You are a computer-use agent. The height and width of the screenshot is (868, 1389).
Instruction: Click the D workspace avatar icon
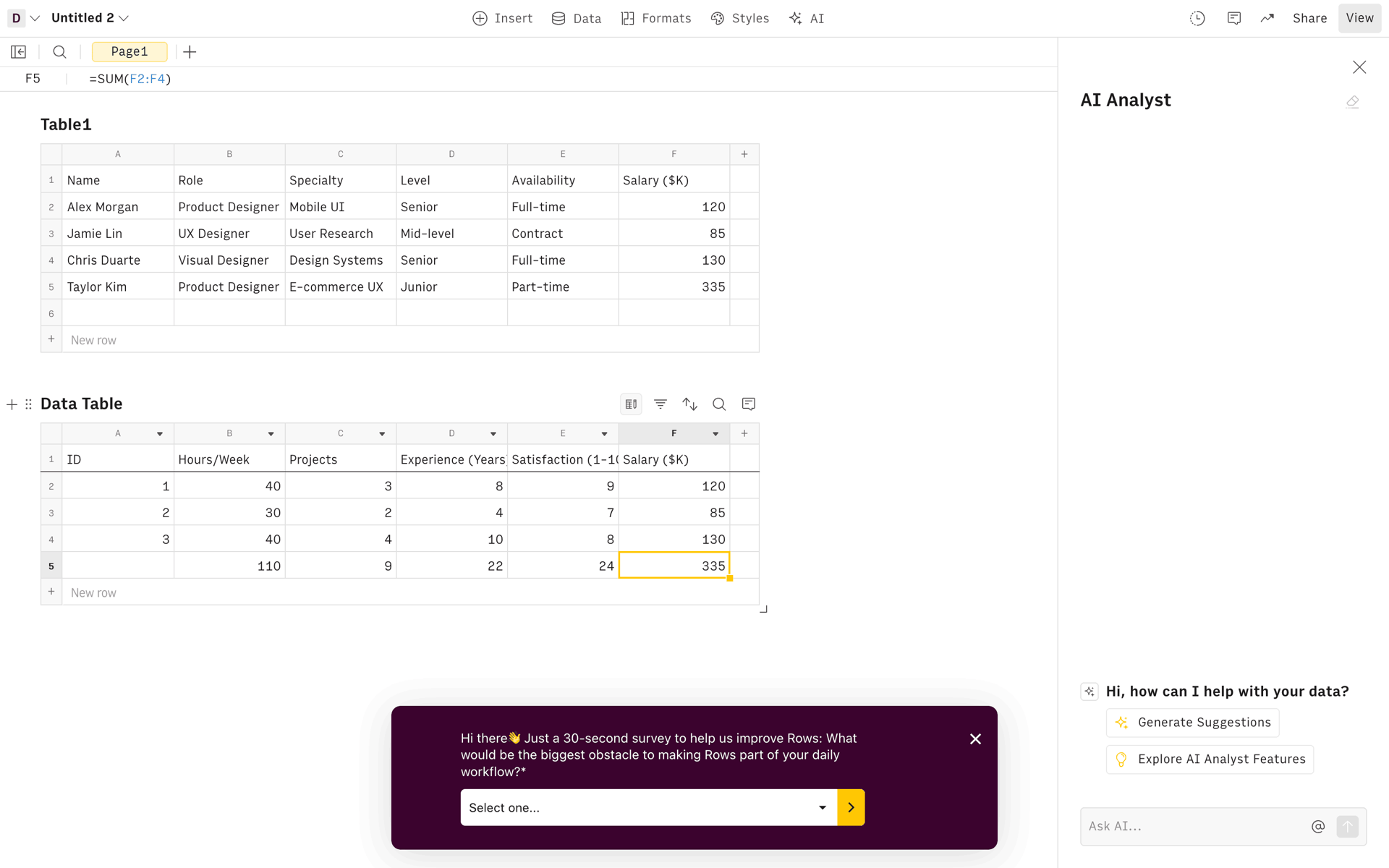16,18
